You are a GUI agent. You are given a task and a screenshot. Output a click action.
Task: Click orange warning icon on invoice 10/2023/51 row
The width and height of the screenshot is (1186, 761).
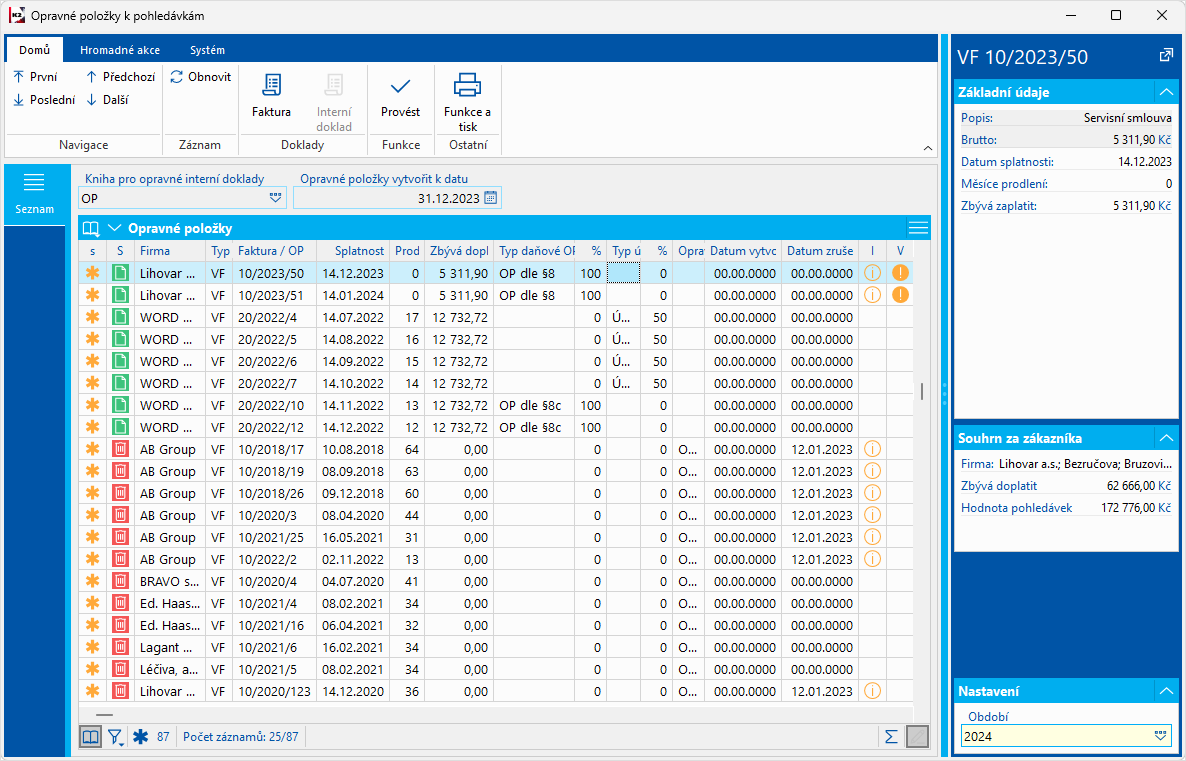pyautogui.click(x=900, y=295)
